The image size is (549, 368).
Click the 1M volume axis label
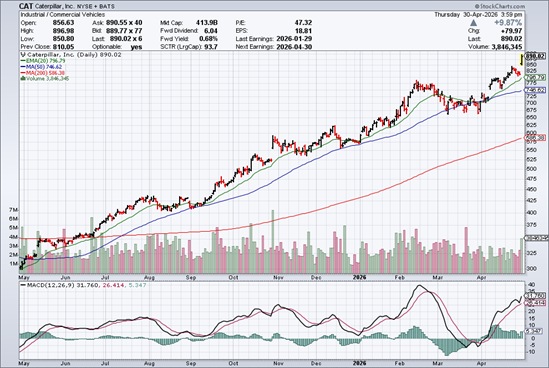pos(14,264)
